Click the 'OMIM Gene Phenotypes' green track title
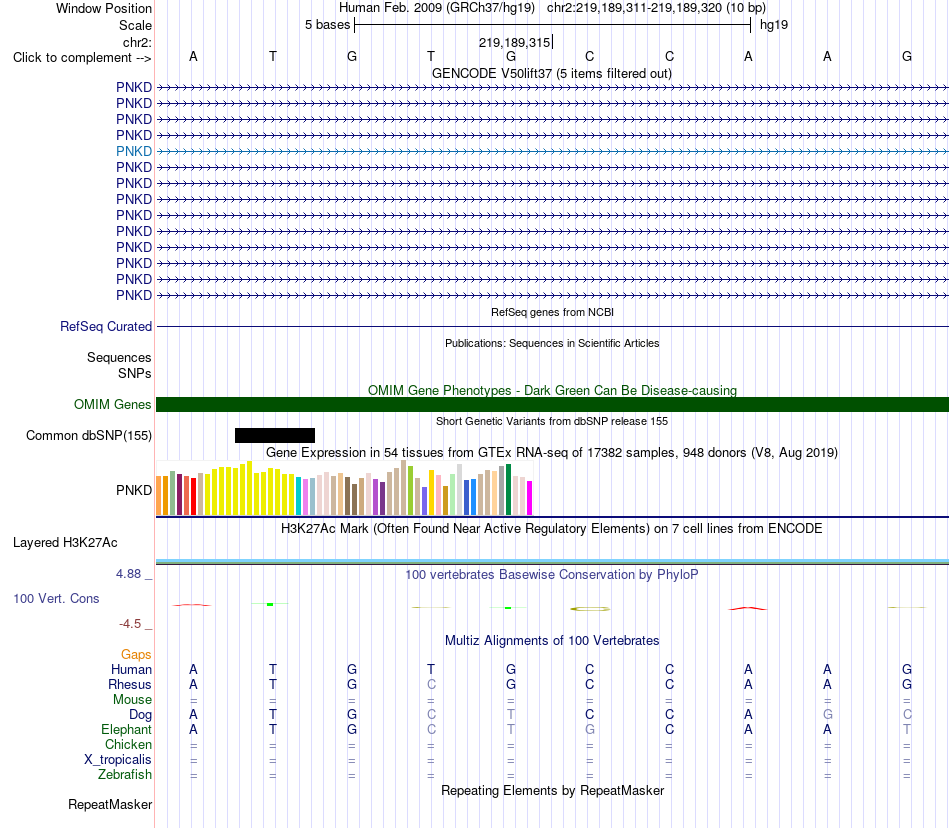 pyautogui.click(x=552, y=390)
